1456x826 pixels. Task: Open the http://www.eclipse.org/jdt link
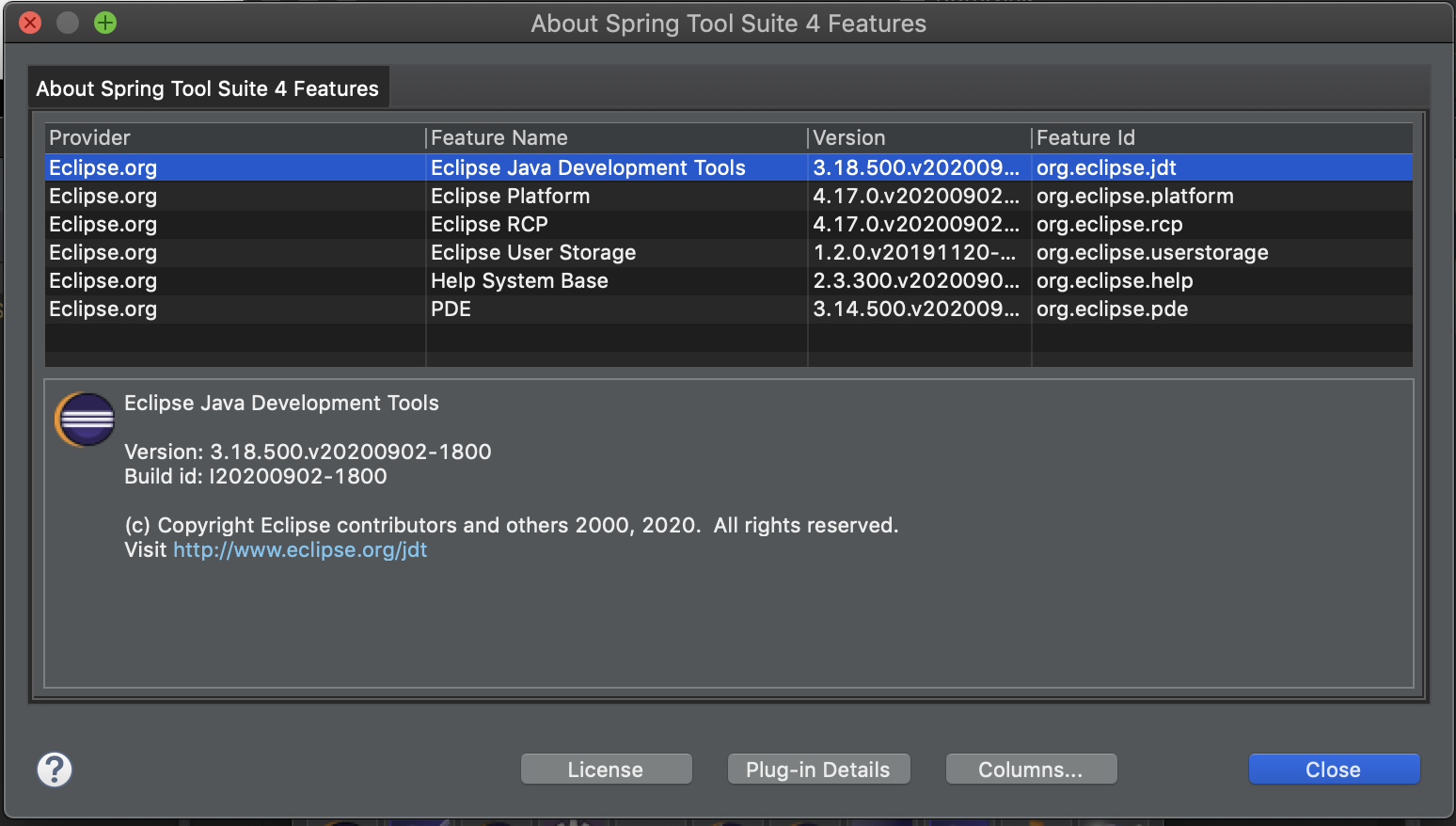[x=300, y=549]
